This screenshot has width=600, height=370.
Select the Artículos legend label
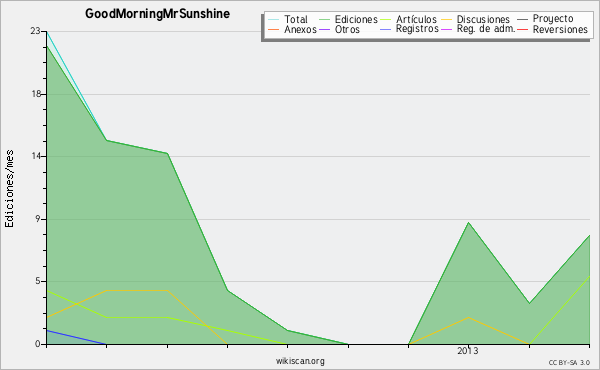tap(416, 19)
